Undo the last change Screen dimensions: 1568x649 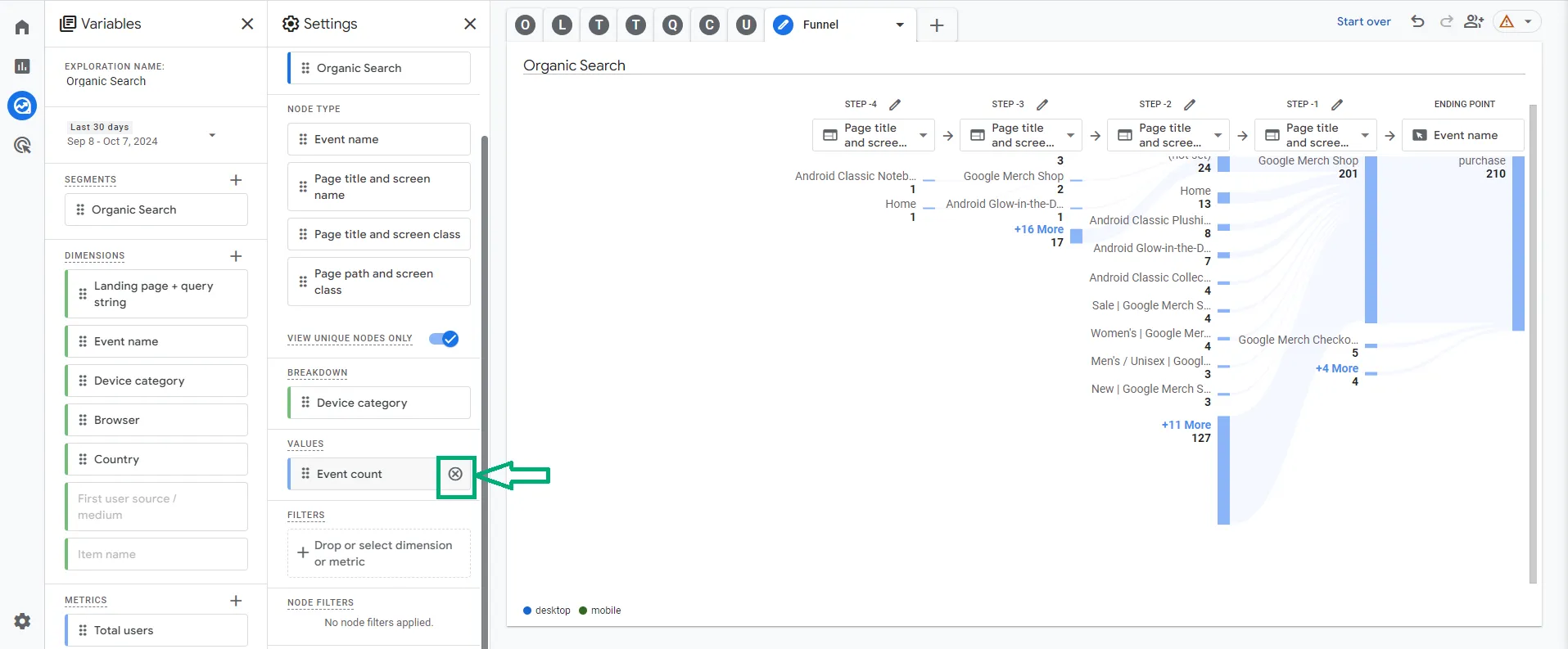click(x=1417, y=22)
